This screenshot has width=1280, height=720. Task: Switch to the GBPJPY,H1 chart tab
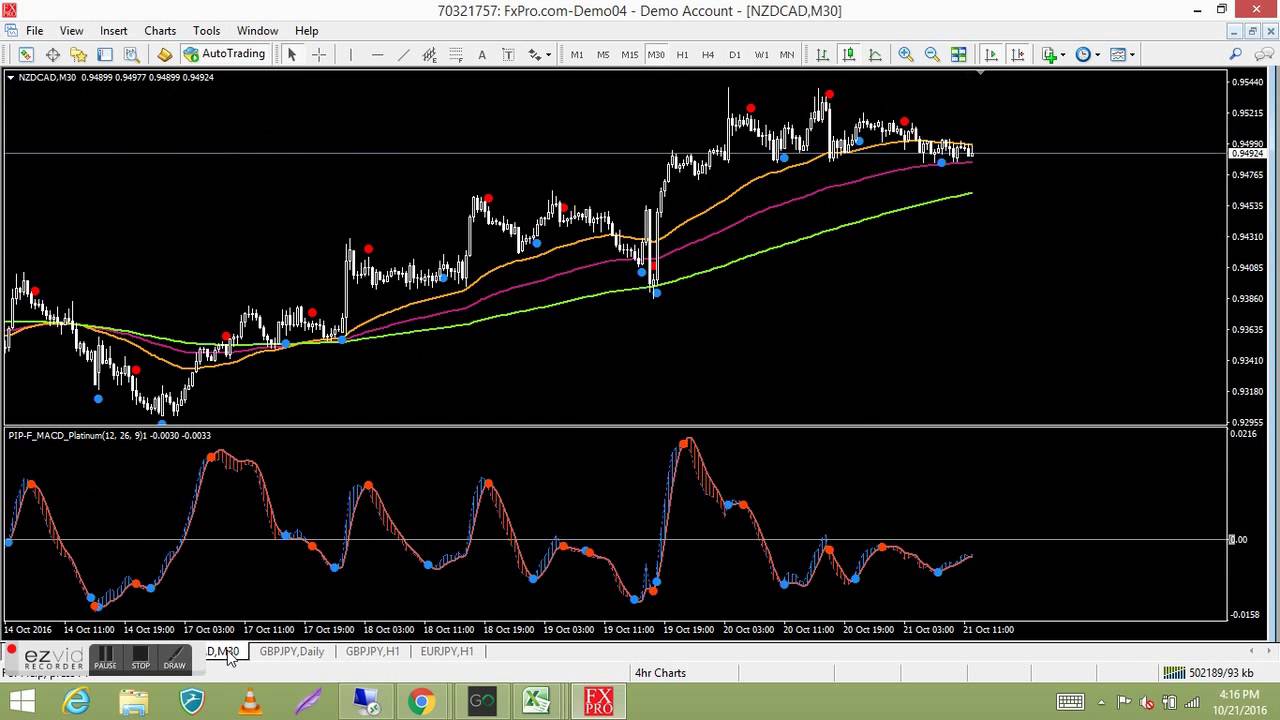coord(372,651)
